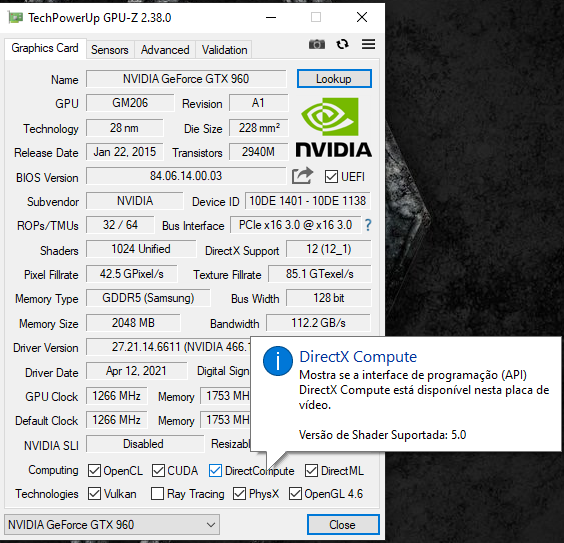Click the Memory Type GDDR5 (Samsung)
564x543 pixels.
click(148, 298)
